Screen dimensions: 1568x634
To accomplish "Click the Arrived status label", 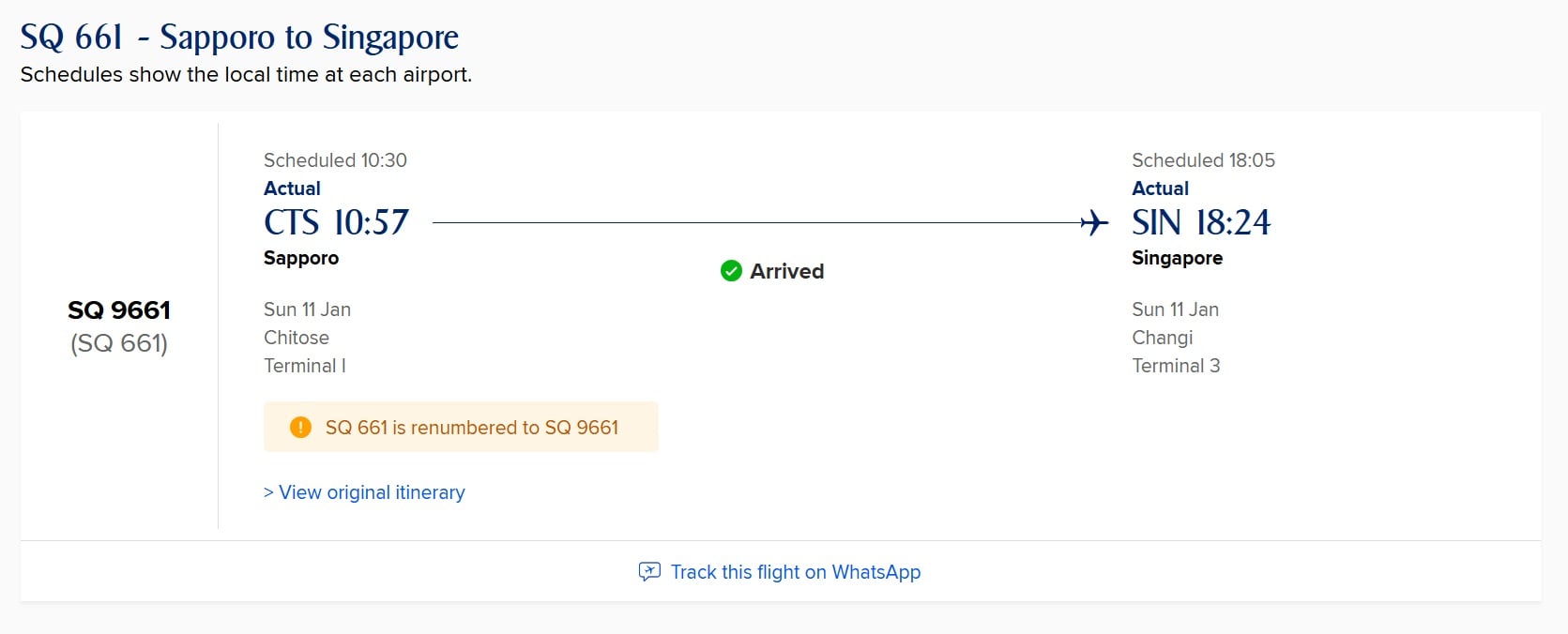I will click(786, 271).
